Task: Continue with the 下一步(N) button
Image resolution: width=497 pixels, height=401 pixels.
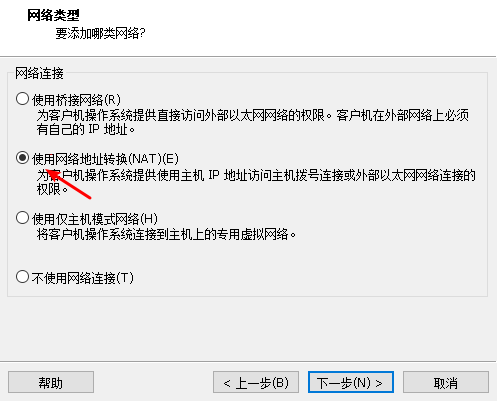Action: [351, 382]
